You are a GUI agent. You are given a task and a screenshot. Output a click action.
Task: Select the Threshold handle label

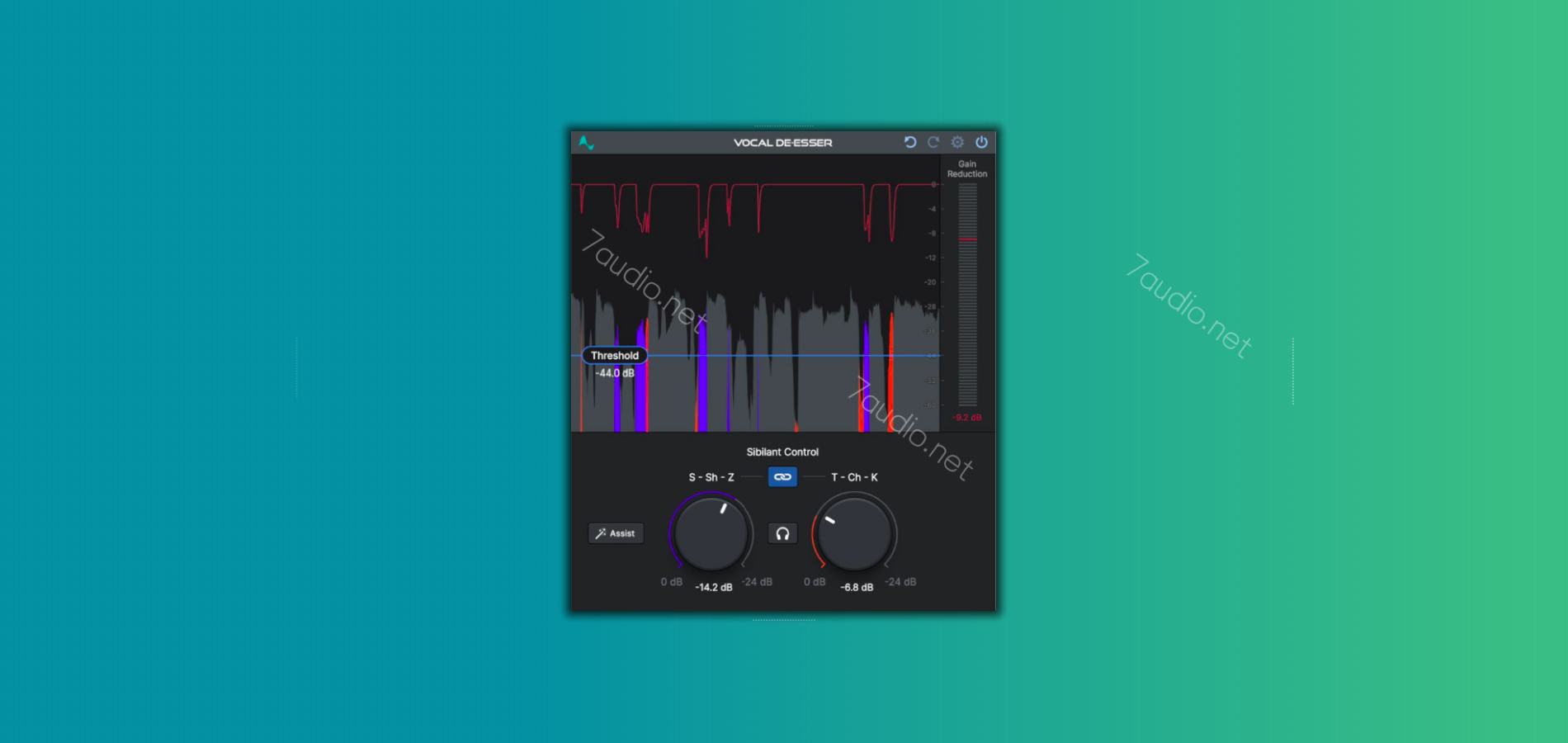click(615, 356)
